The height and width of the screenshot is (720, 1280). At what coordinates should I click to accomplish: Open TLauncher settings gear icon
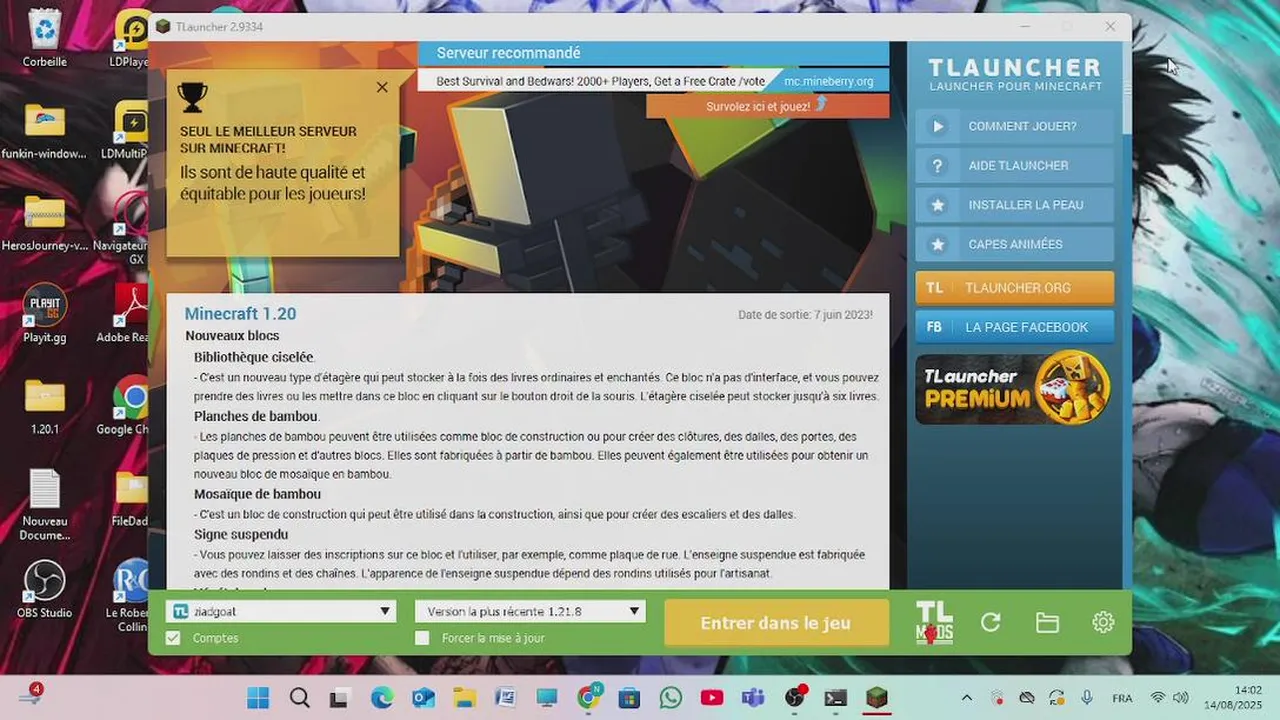tap(1103, 623)
